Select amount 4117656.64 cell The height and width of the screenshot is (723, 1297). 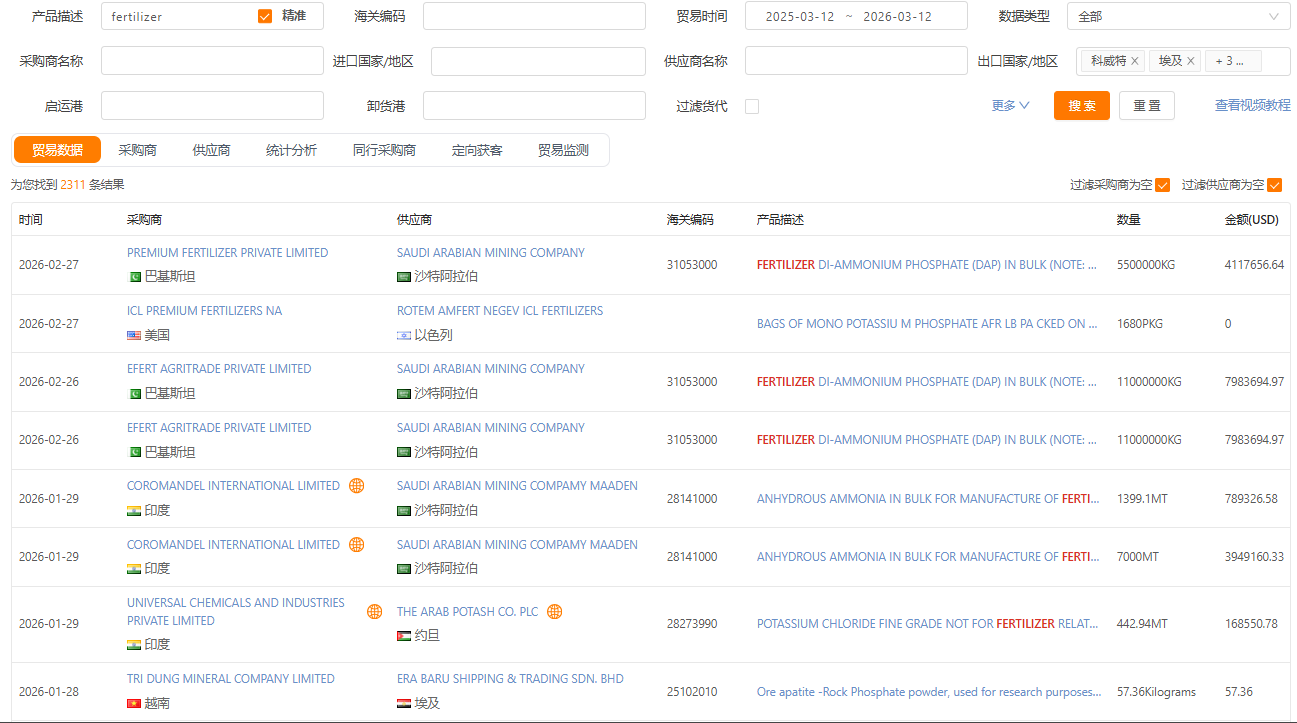click(1254, 265)
